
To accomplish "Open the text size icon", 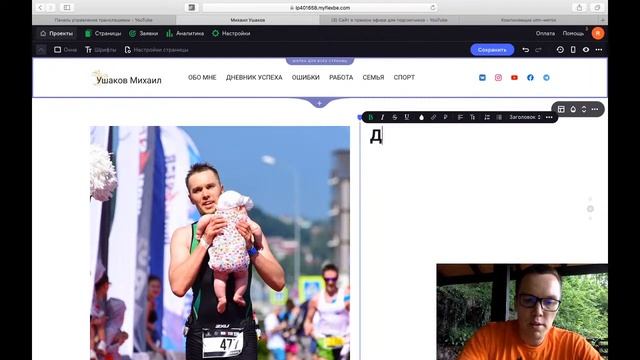I will pos(472,117).
